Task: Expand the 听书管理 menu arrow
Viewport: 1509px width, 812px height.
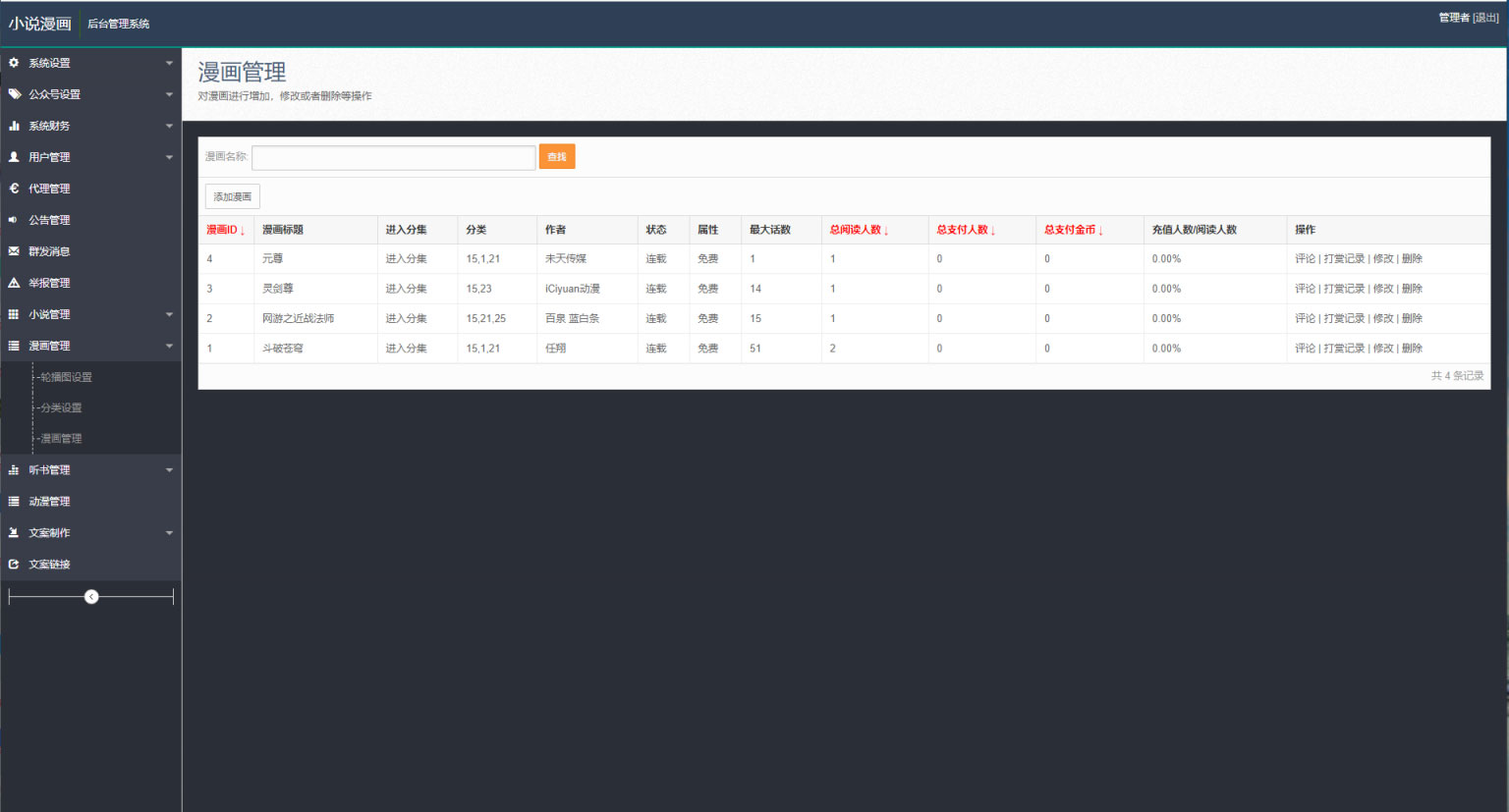Action: [x=169, y=470]
